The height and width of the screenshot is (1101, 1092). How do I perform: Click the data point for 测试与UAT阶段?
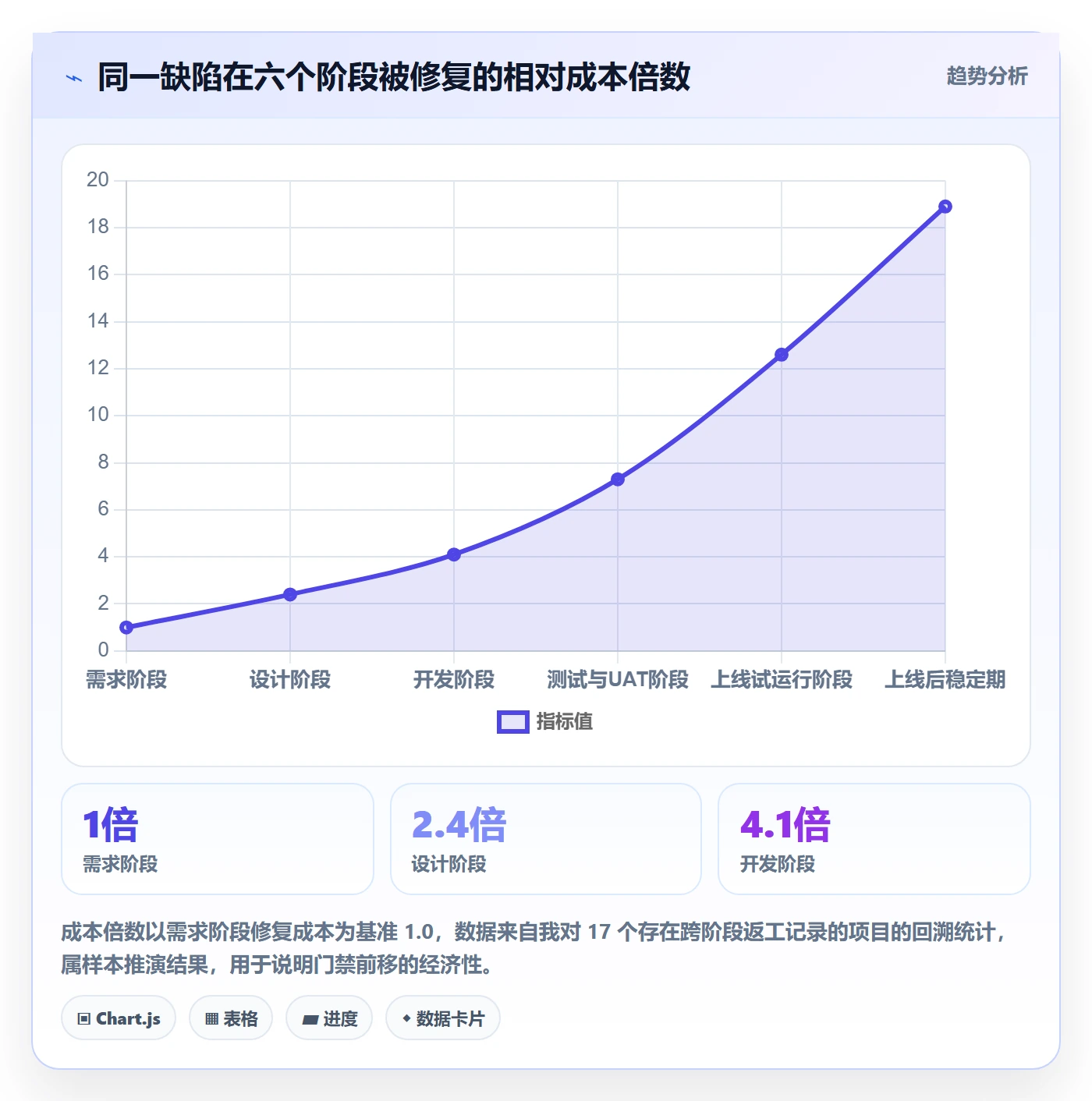(618, 479)
